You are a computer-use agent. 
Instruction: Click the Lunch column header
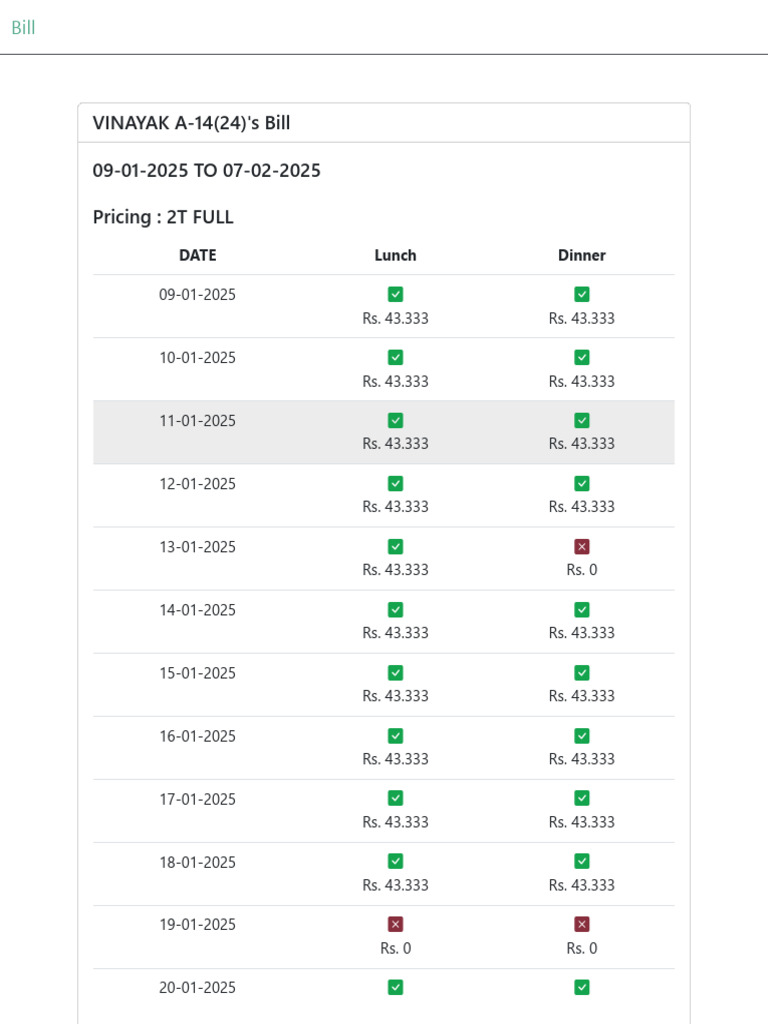tap(396, 255)
